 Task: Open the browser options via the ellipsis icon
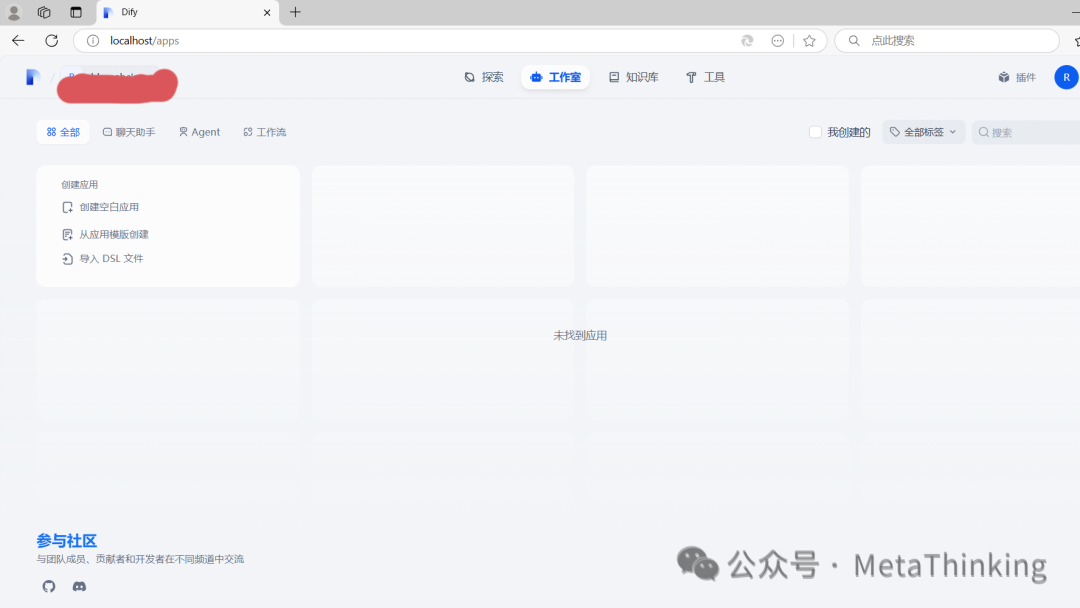click(x=777, y=40)
